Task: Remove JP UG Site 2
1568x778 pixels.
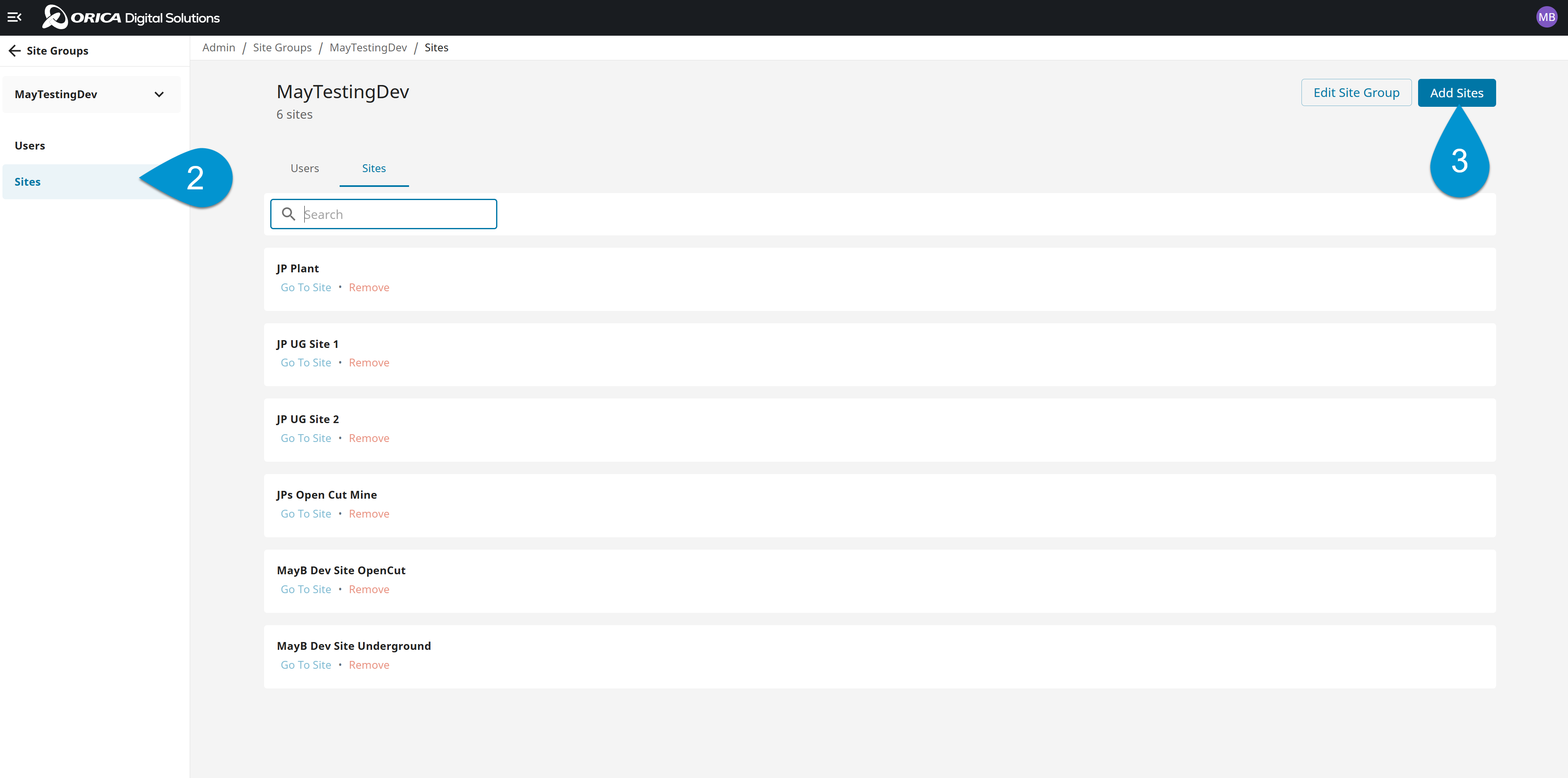Action: click(x=369, y=438)
